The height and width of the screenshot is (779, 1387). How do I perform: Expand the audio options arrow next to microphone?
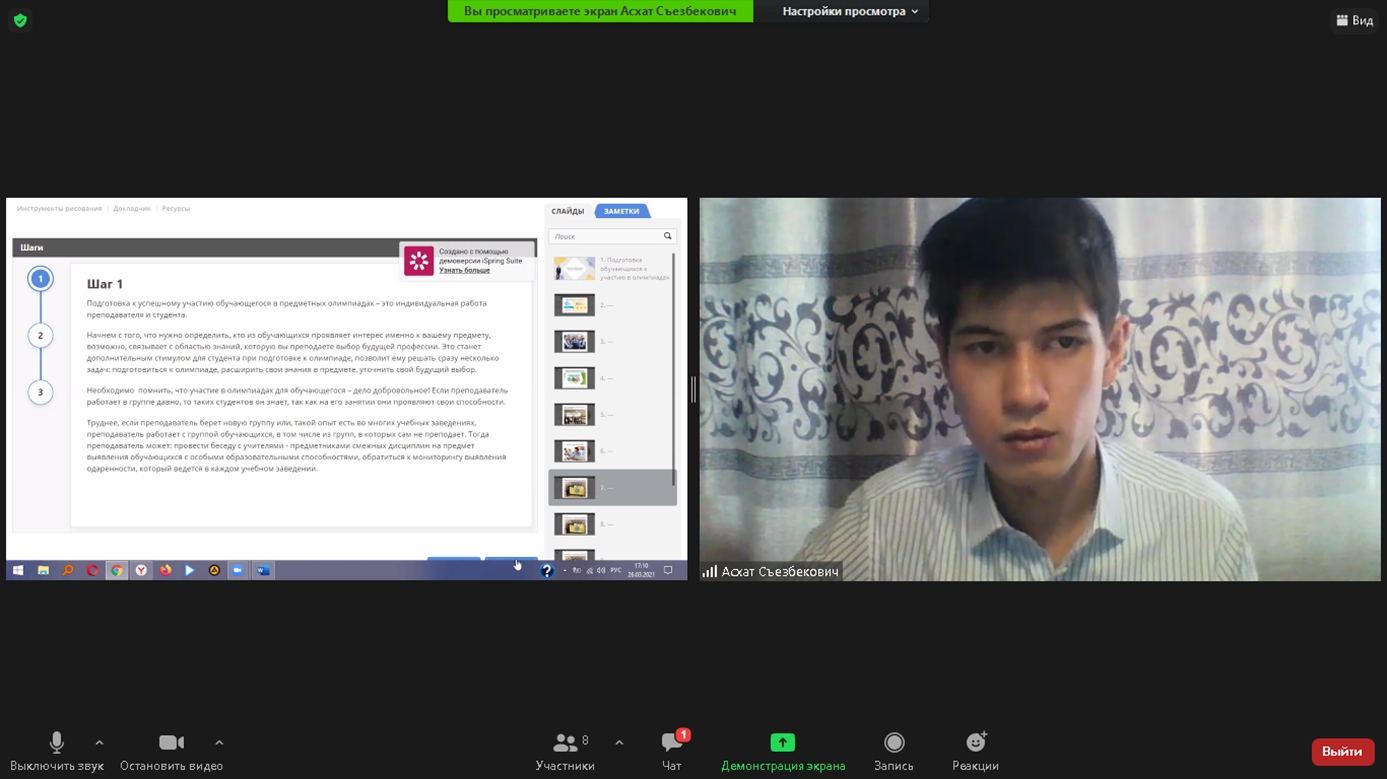99,743
